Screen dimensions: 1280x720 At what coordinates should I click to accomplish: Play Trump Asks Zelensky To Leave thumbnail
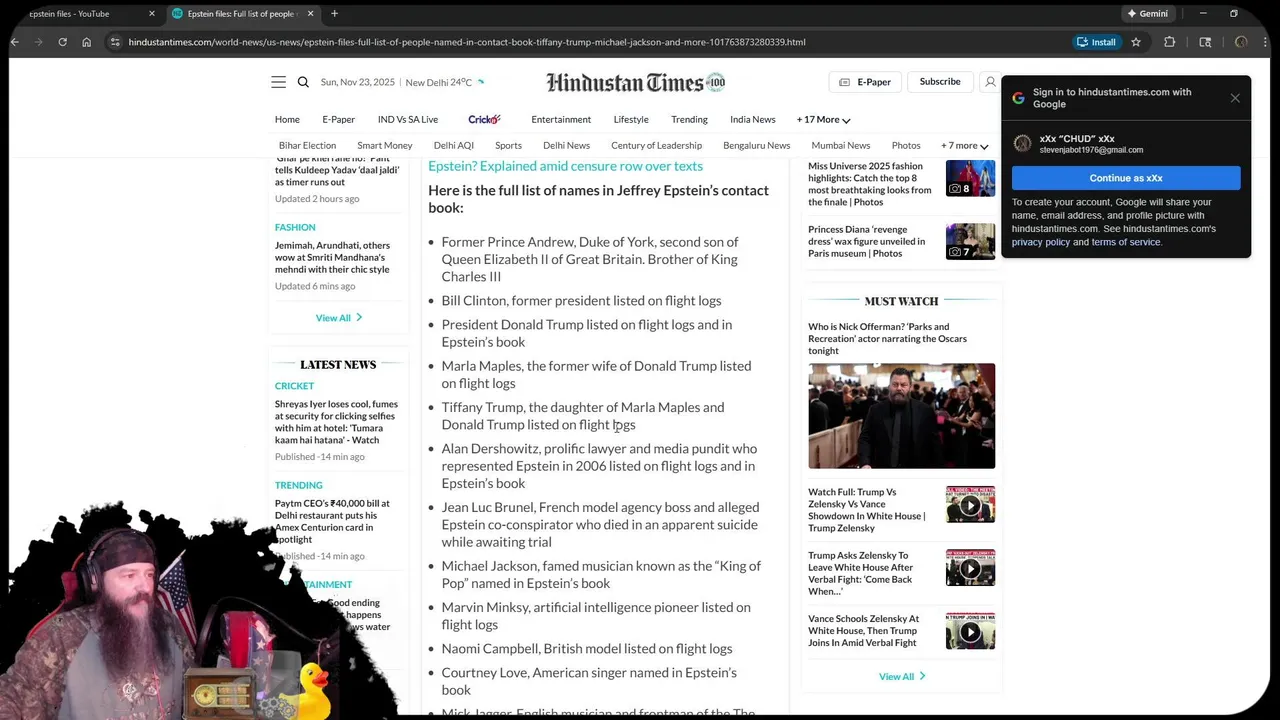[x=970, y=568]
